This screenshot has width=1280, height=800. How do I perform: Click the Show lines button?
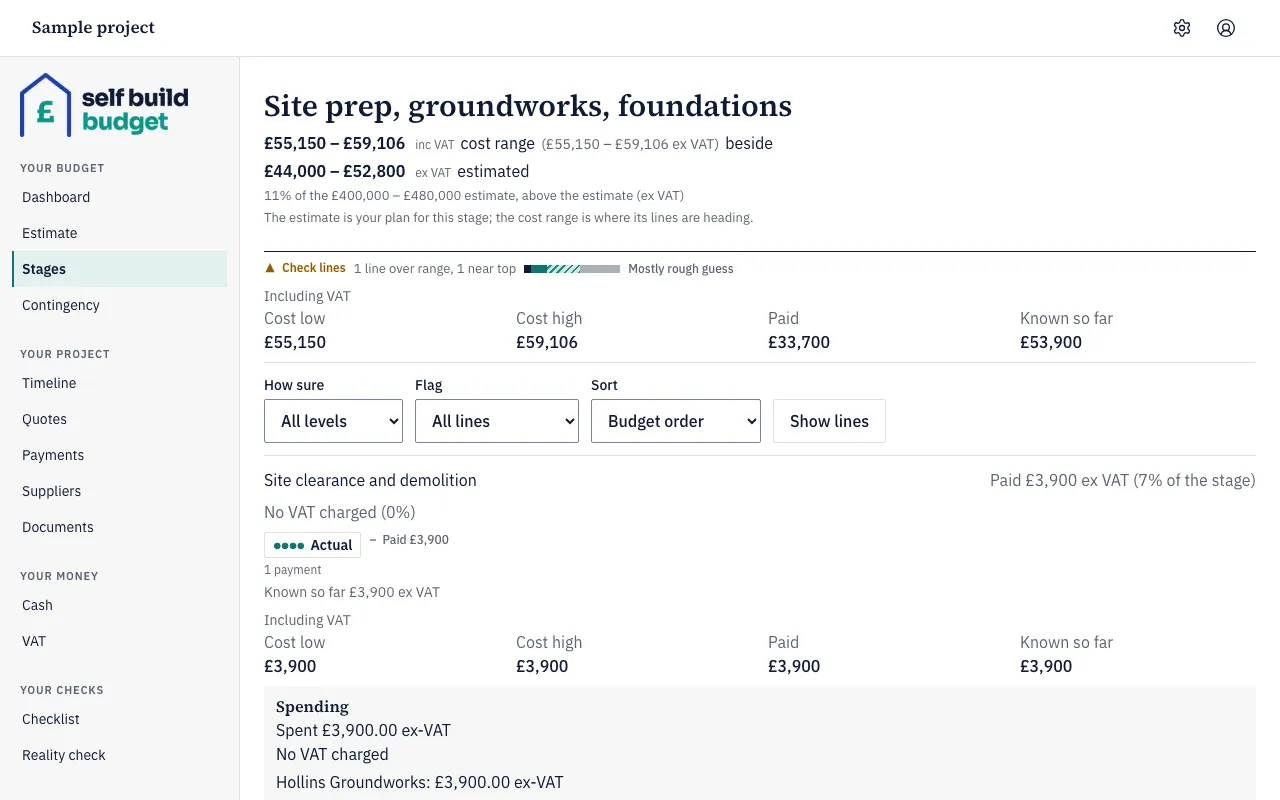[829, 421]
